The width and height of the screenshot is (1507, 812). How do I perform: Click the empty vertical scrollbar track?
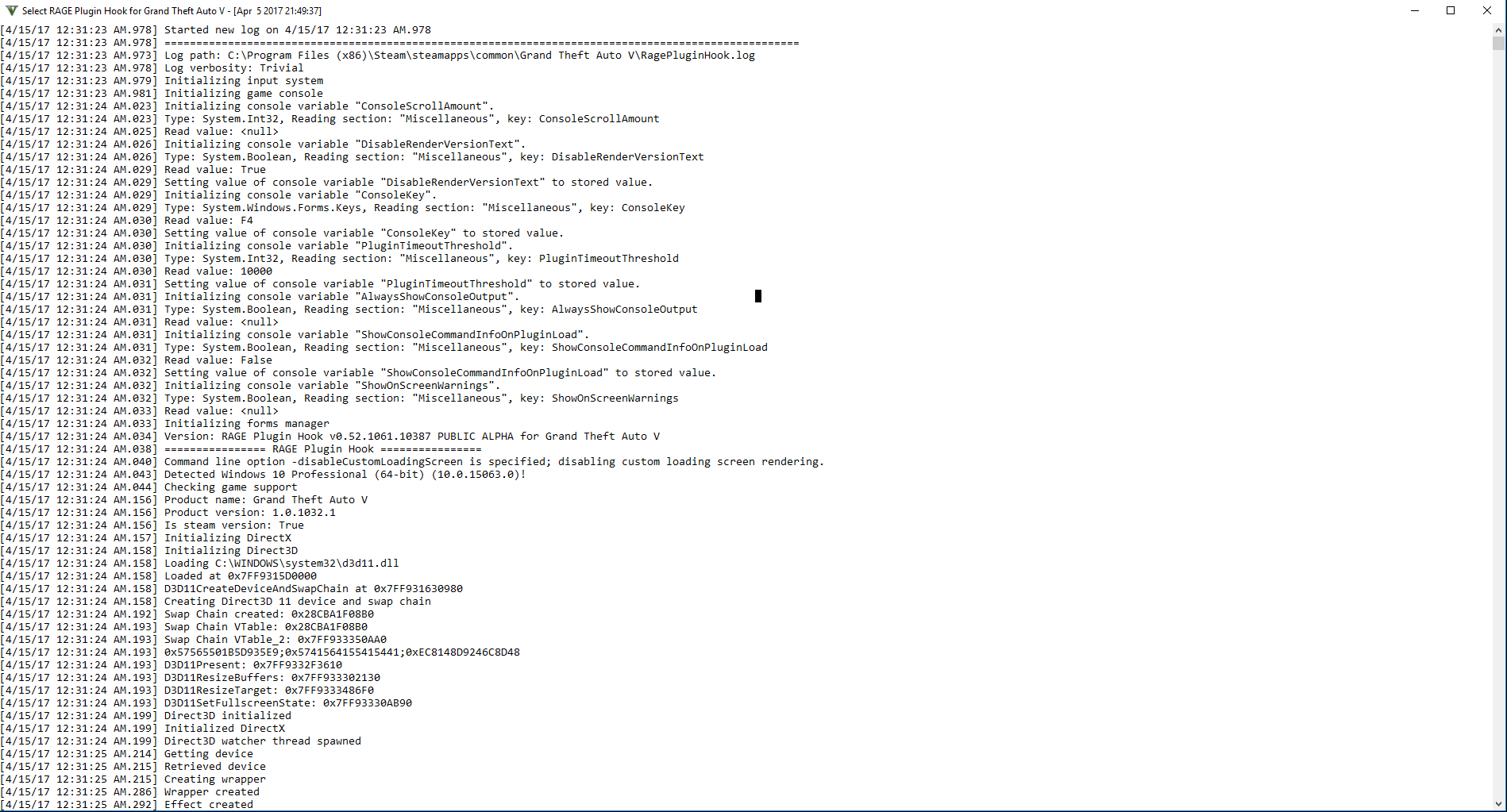click(1499, 421)
